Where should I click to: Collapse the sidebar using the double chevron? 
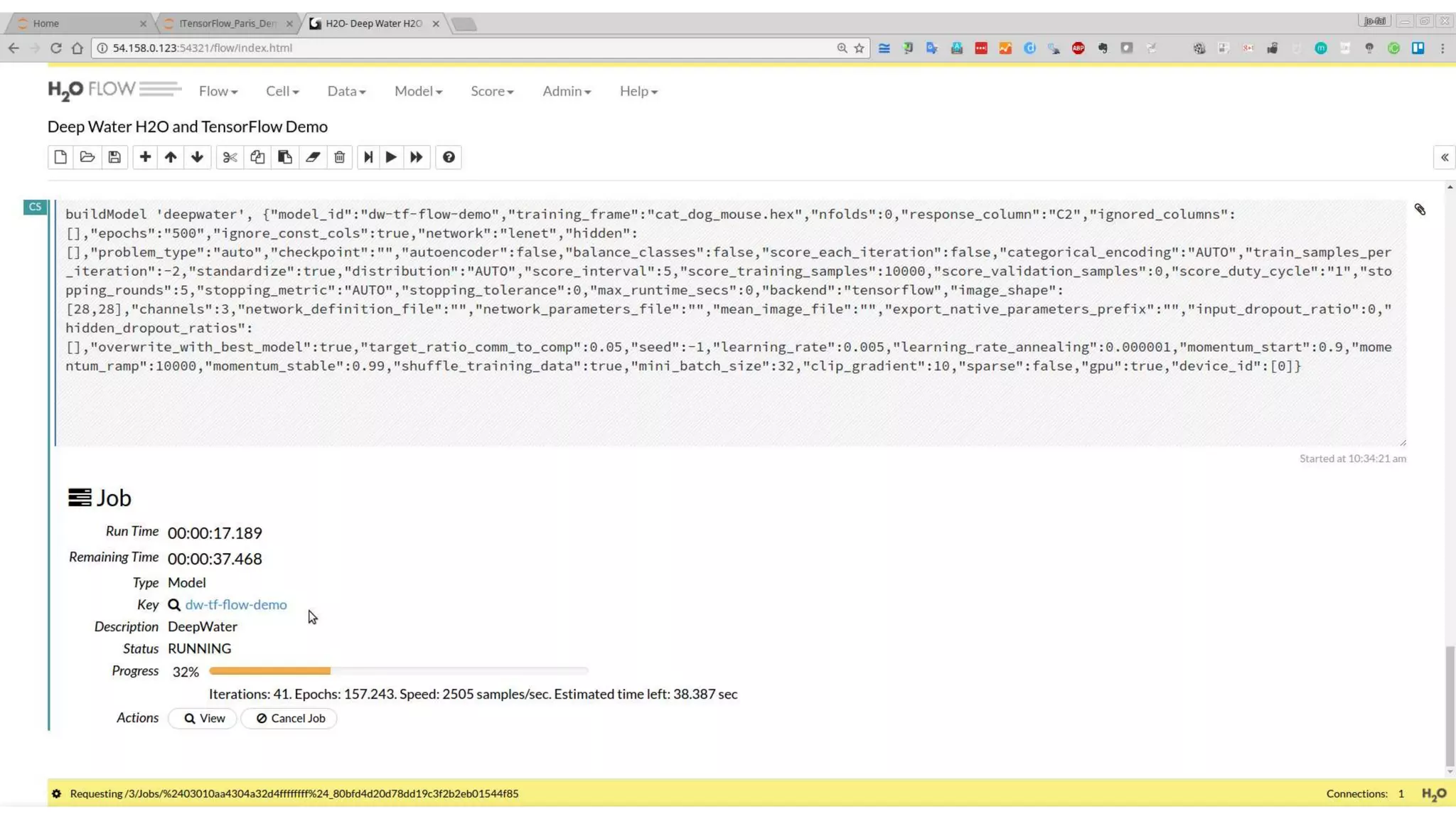(x=1444, y=158)
